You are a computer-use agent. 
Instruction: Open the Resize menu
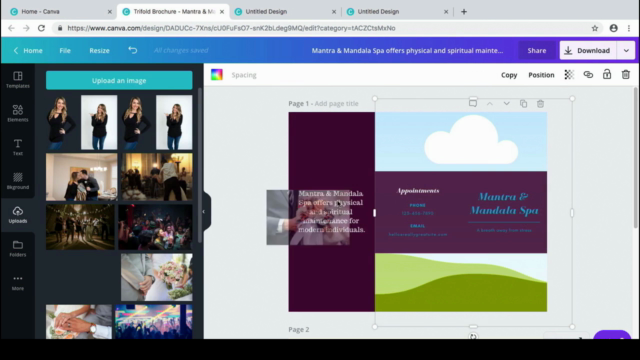99,50
